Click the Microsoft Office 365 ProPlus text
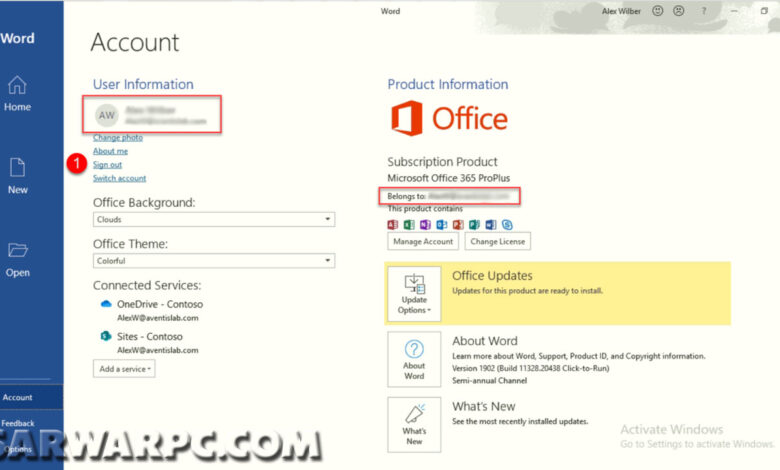 tap(449, 178)
